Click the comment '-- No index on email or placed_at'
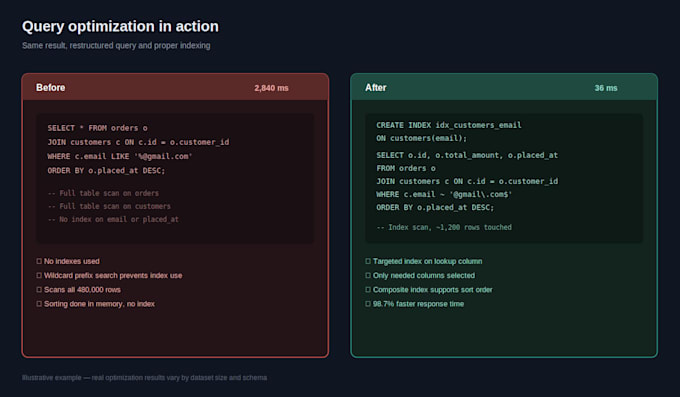This screenshot has width=680, height=397. [113, 219]
